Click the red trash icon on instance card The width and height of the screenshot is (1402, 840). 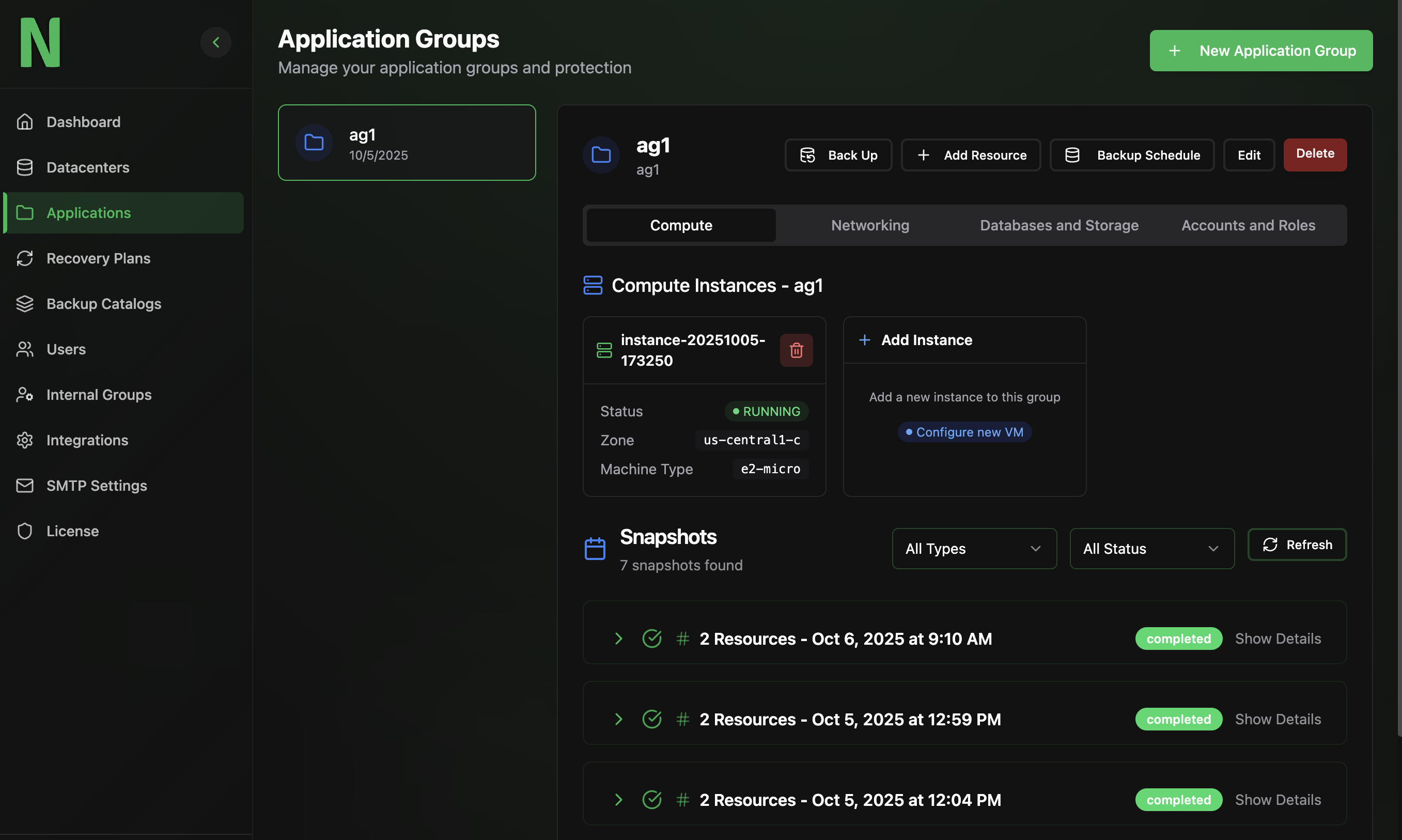point(796,350)
